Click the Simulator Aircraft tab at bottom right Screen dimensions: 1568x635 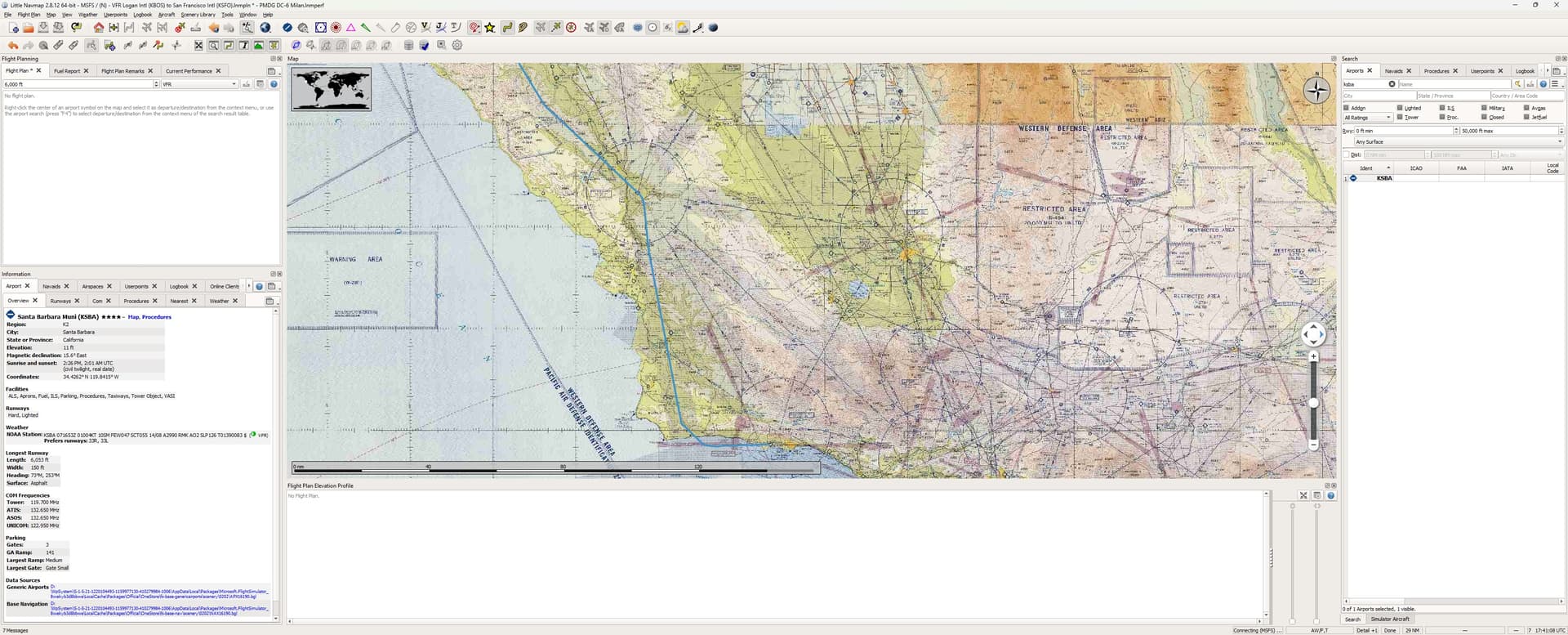1389,619
